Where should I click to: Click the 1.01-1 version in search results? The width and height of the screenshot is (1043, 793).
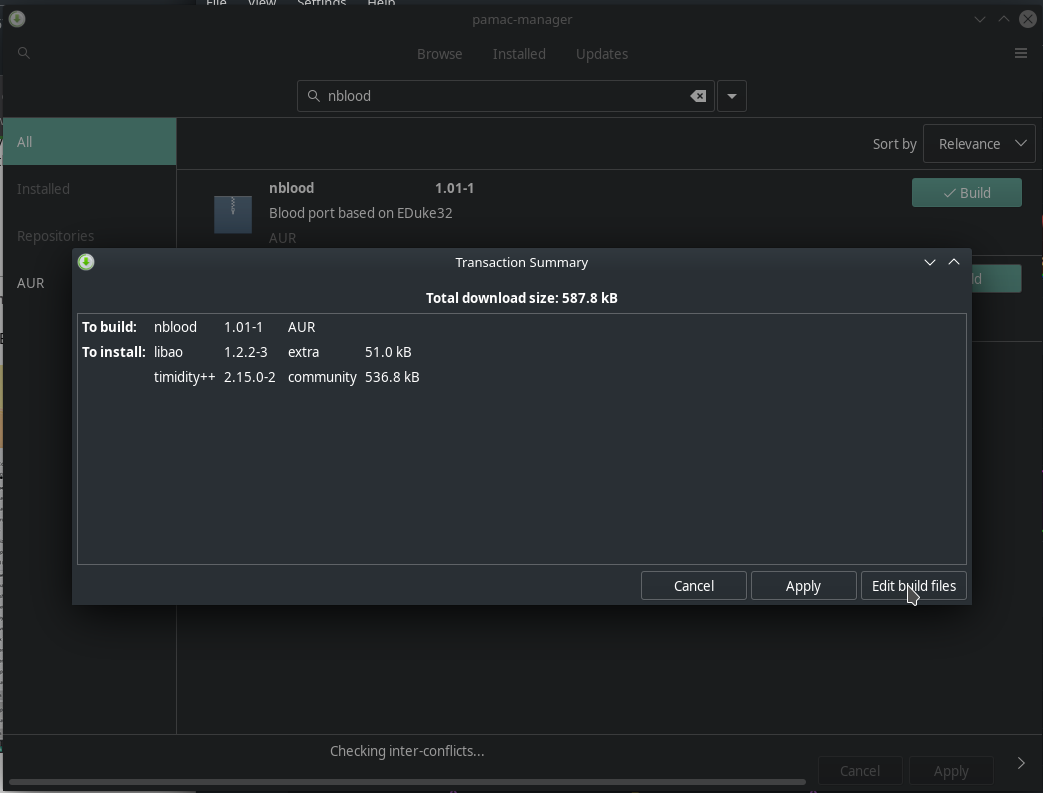[x=454, y=188]
